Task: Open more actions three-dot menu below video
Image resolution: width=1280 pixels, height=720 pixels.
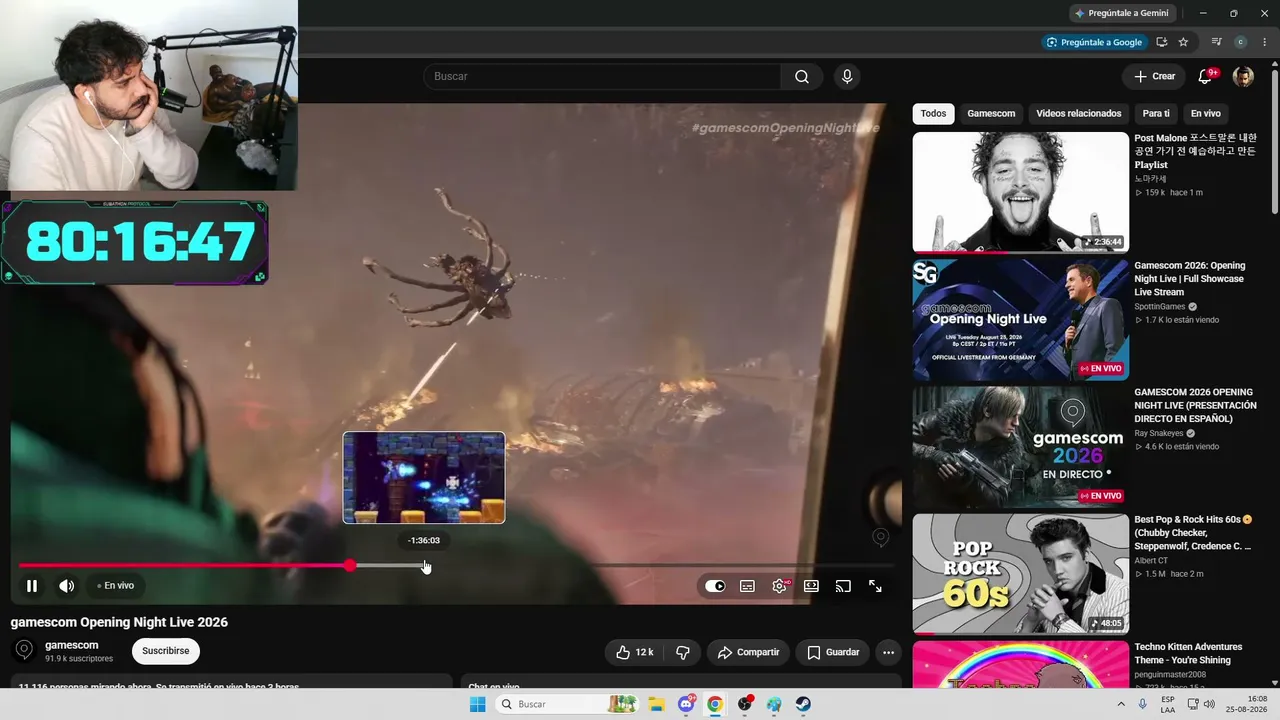Action: coord(888,652)
